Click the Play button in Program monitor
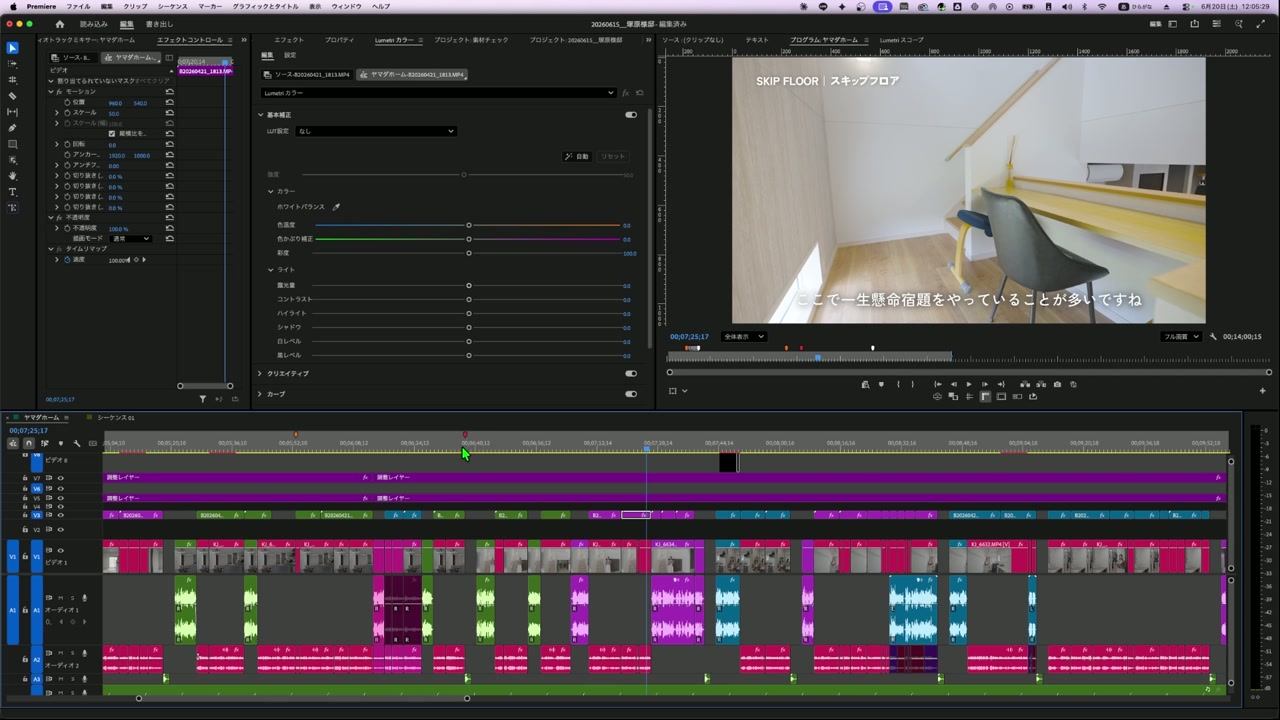The height and width of the screenshot is (720, 1280). (968, 384)
